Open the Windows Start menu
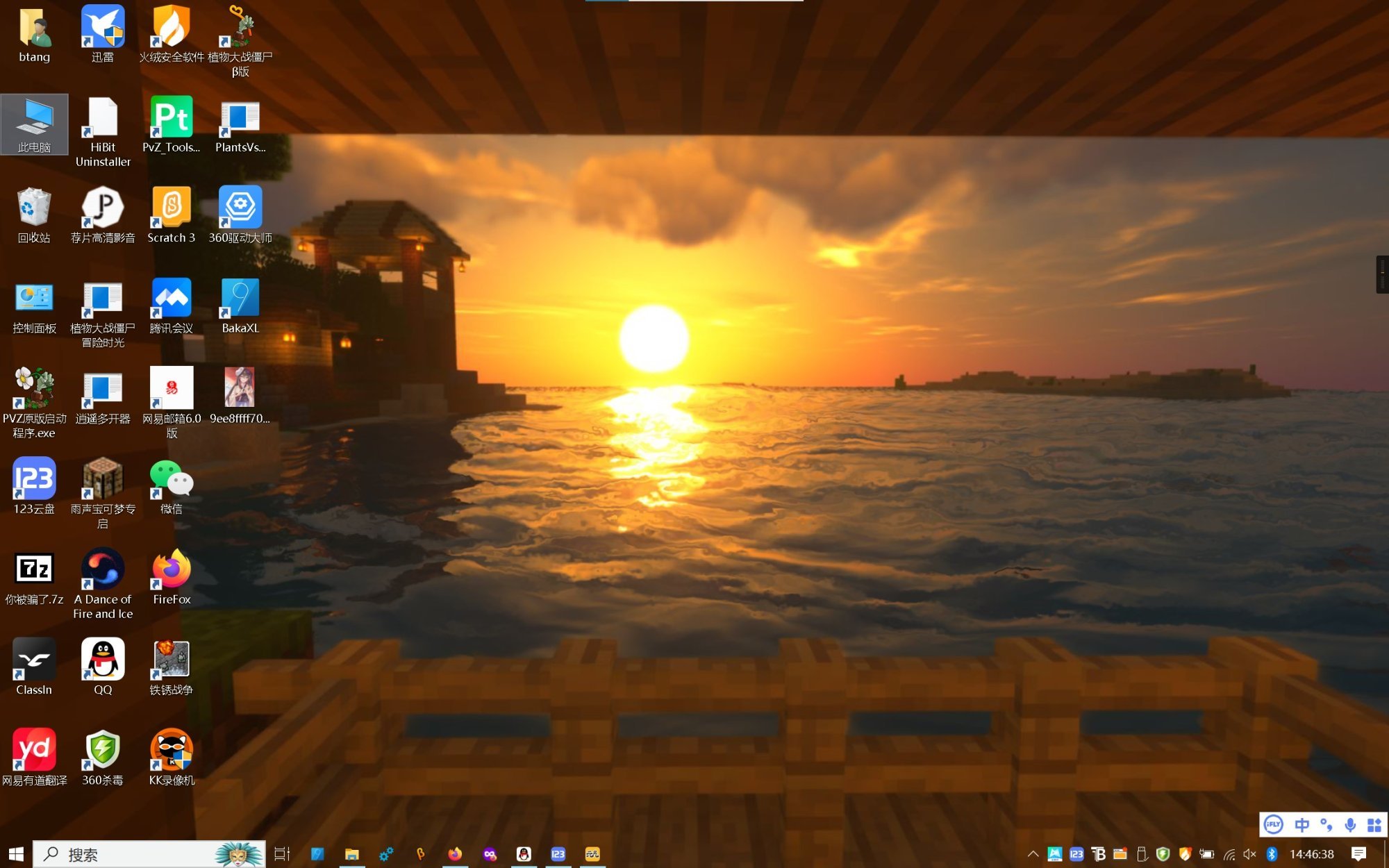 click(x=16, y=854)
